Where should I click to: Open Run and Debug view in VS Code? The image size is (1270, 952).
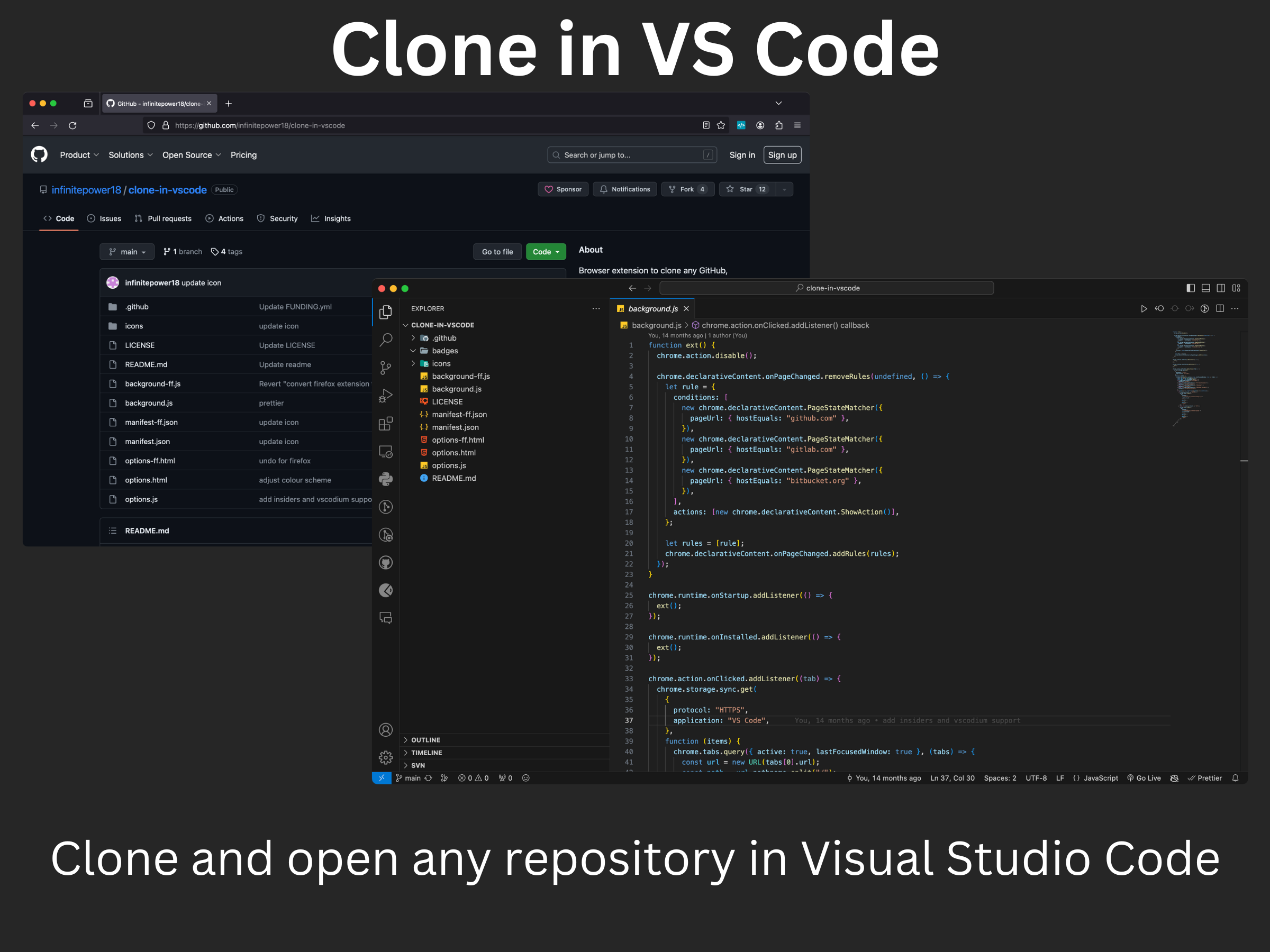pos(386,396)
